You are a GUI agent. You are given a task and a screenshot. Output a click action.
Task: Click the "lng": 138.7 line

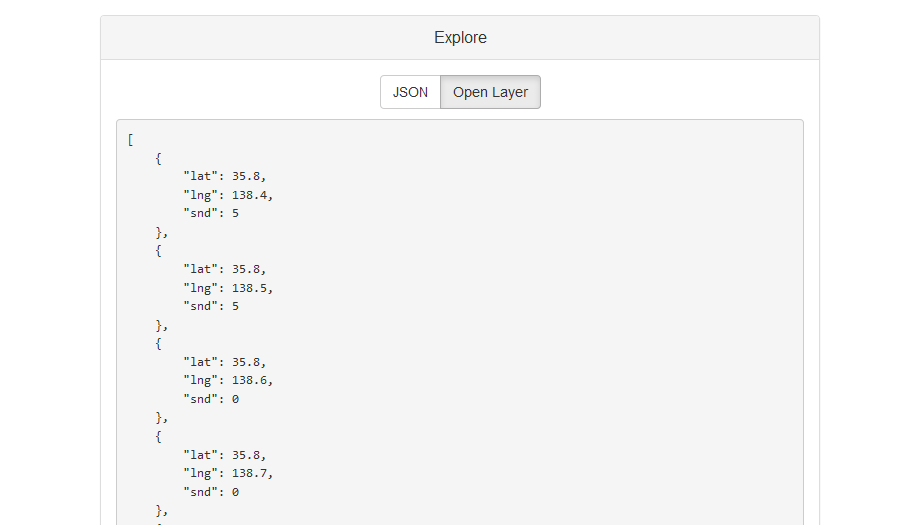click(228, 473)
